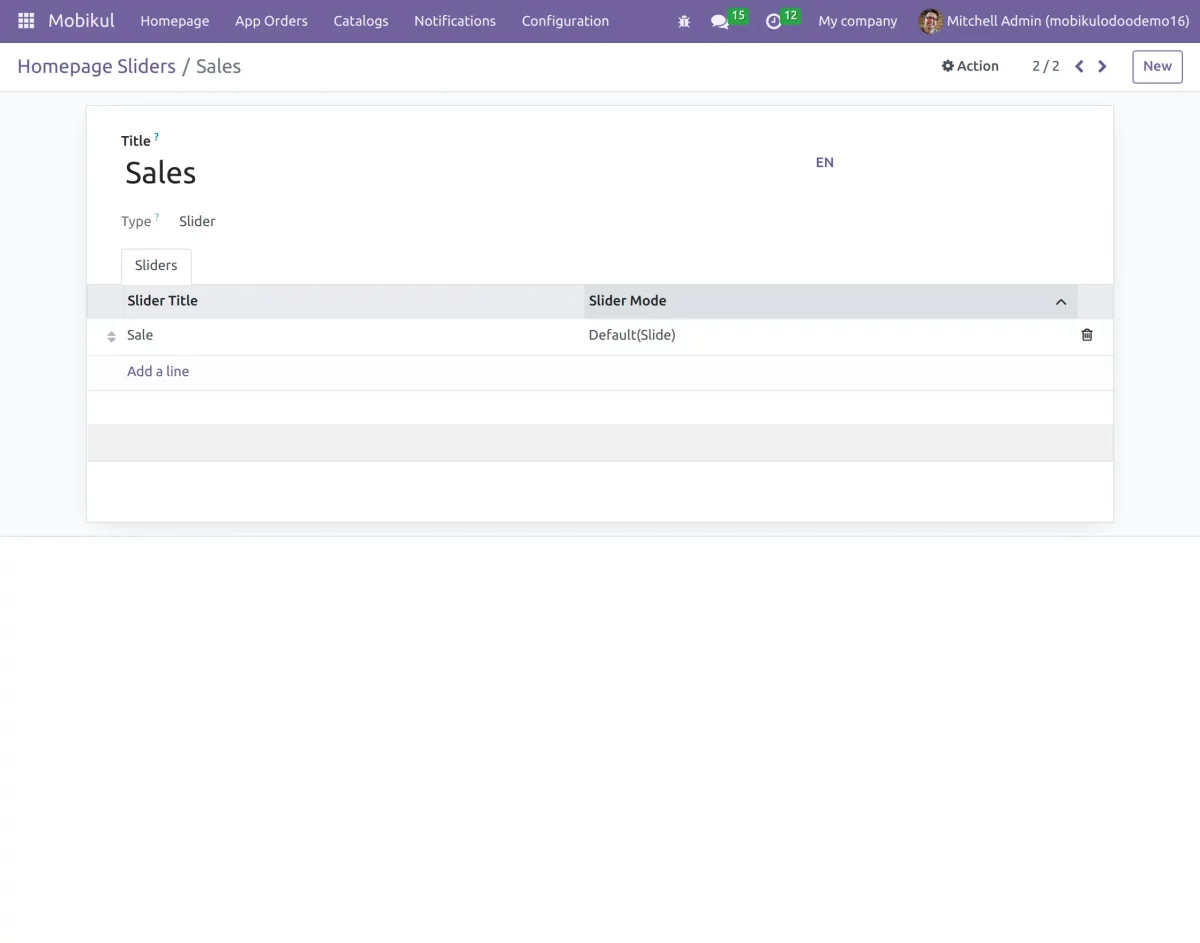The height and width of the screenshot is (943, 1200).
Task: Open the Catalogs menu
Action: [x=360, y=20]
